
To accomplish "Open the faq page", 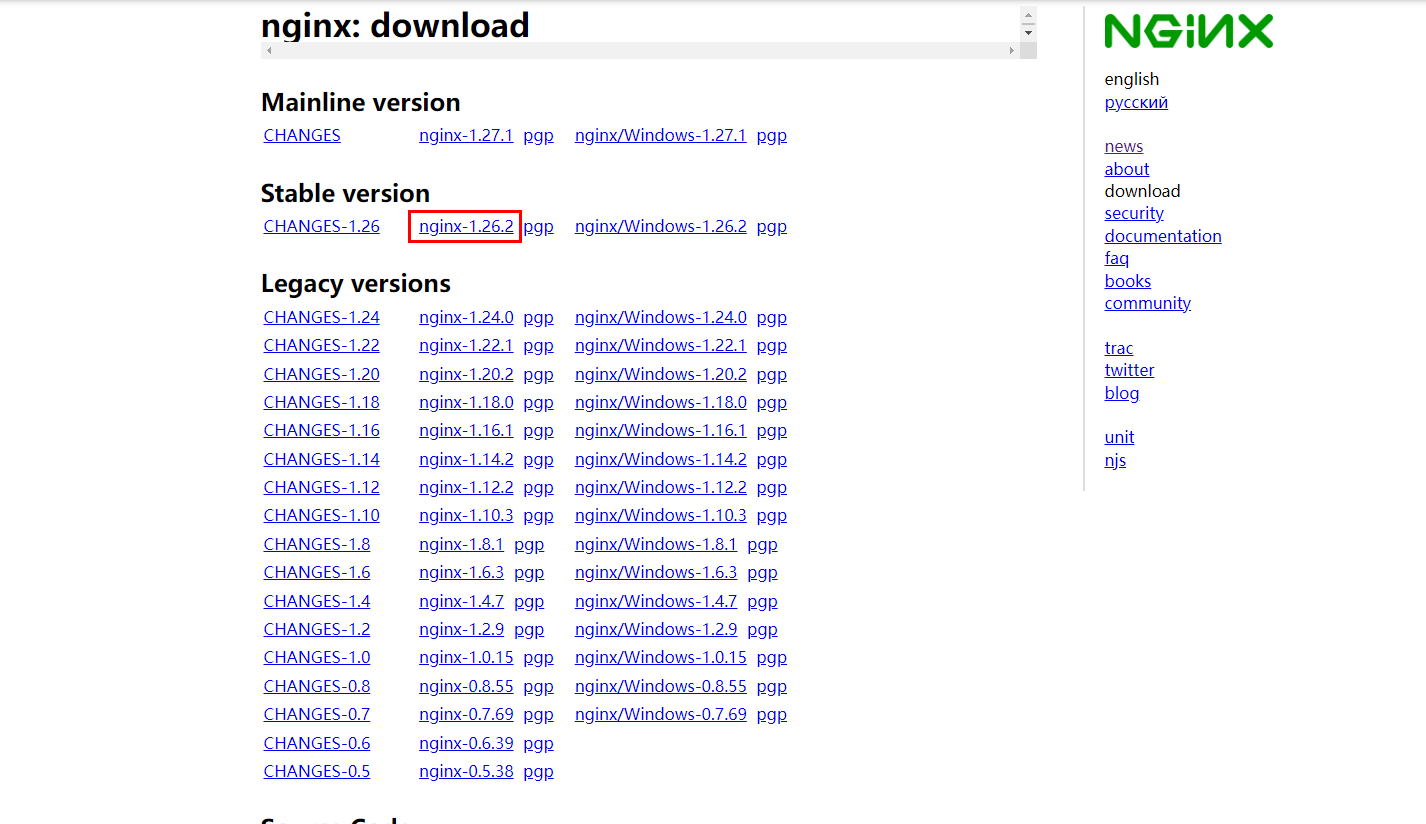I will point(1117,258).
